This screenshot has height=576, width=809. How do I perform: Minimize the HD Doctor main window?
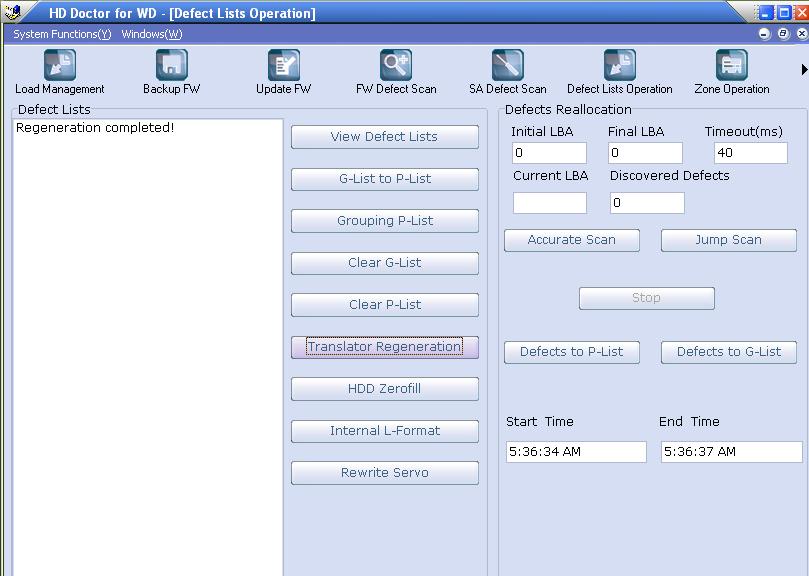767,13
